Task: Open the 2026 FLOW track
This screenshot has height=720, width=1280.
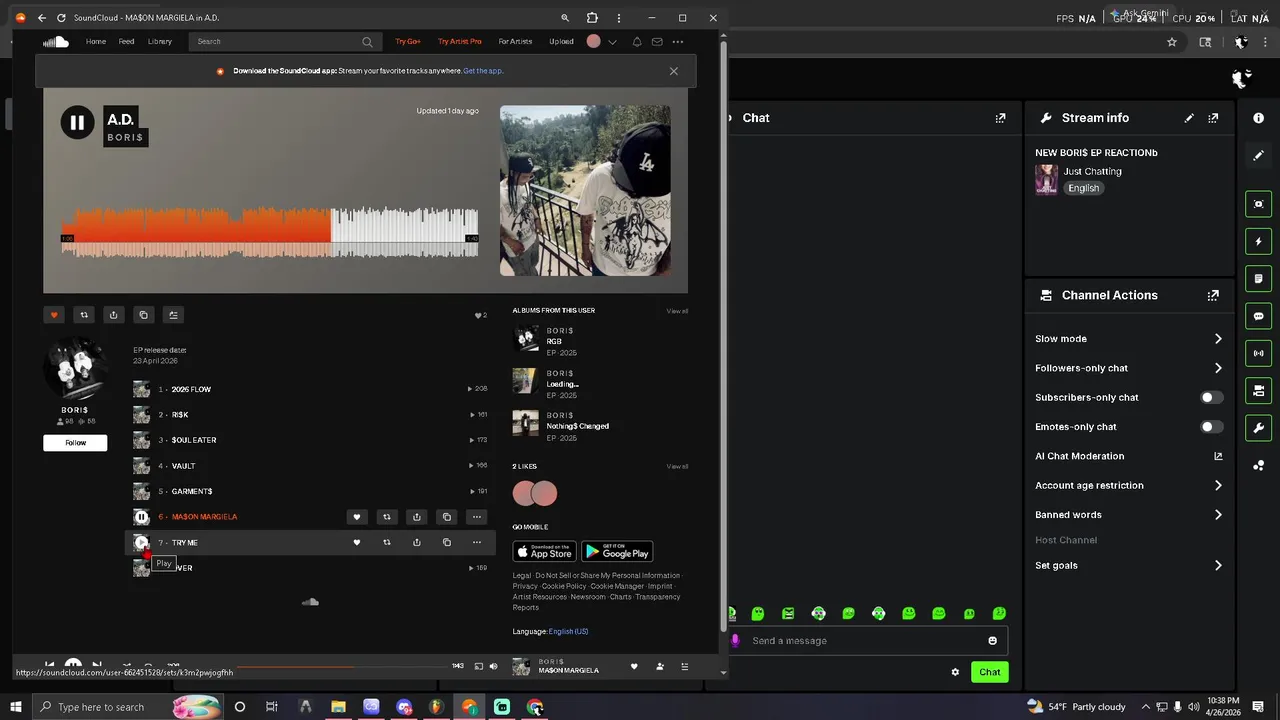Action: (191, 389)
